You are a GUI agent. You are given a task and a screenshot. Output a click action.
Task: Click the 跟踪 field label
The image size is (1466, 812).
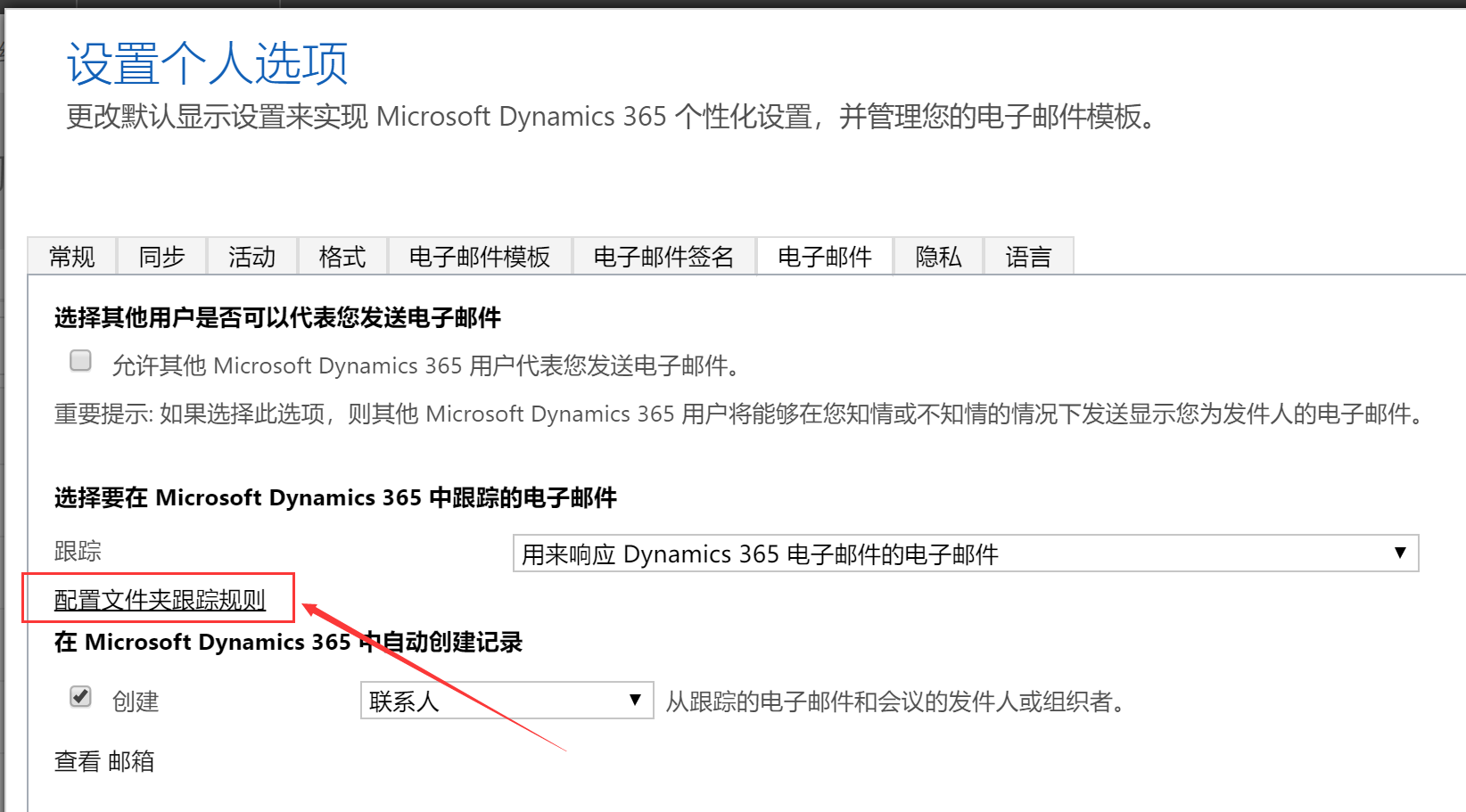(78, 551)
